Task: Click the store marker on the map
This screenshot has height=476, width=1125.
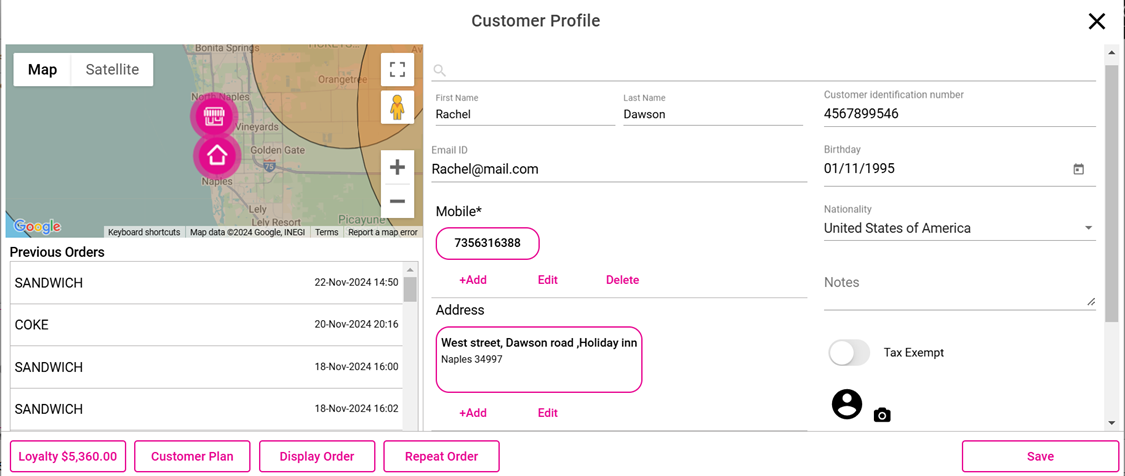Action: (213, 116)
